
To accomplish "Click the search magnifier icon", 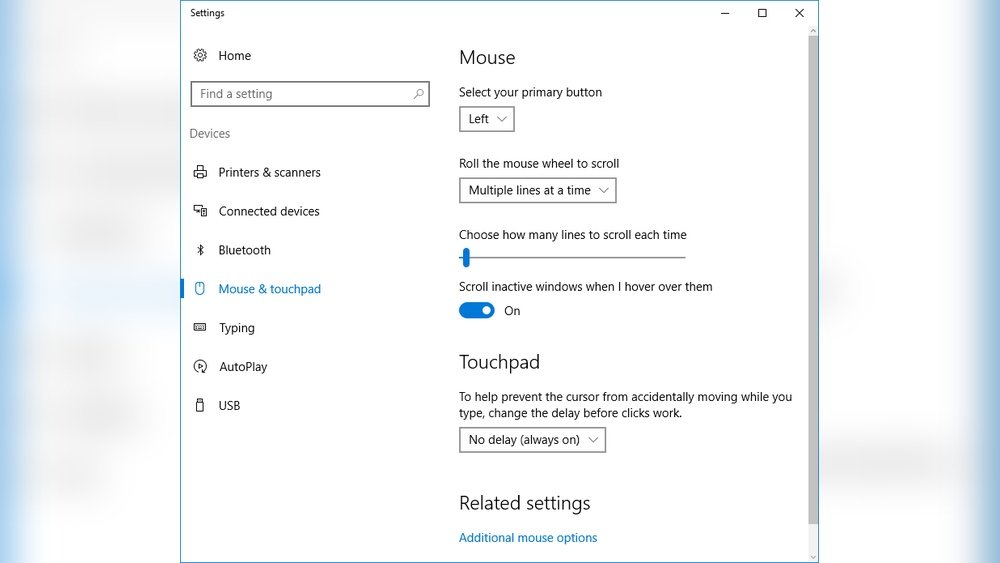I will coord(419,94).
